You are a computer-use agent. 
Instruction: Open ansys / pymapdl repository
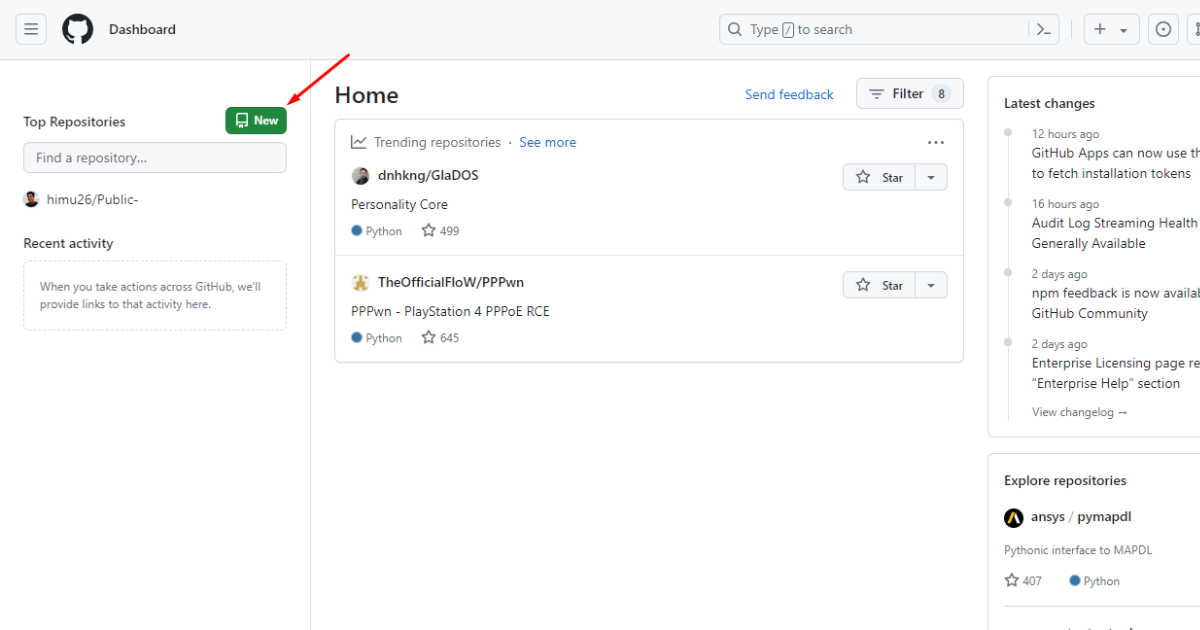1081,517
